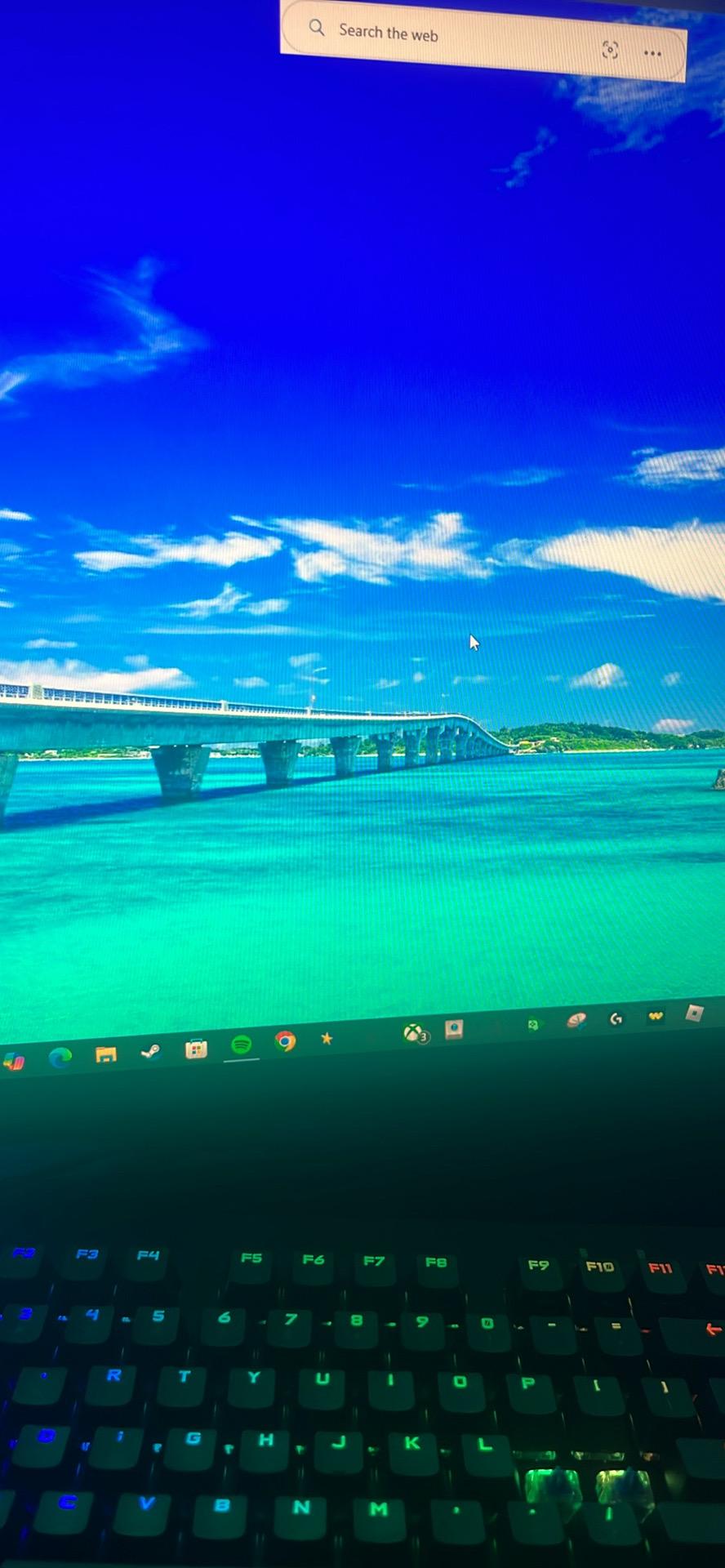Click the pink seashell tray icon

click(x=576, y=1020)
